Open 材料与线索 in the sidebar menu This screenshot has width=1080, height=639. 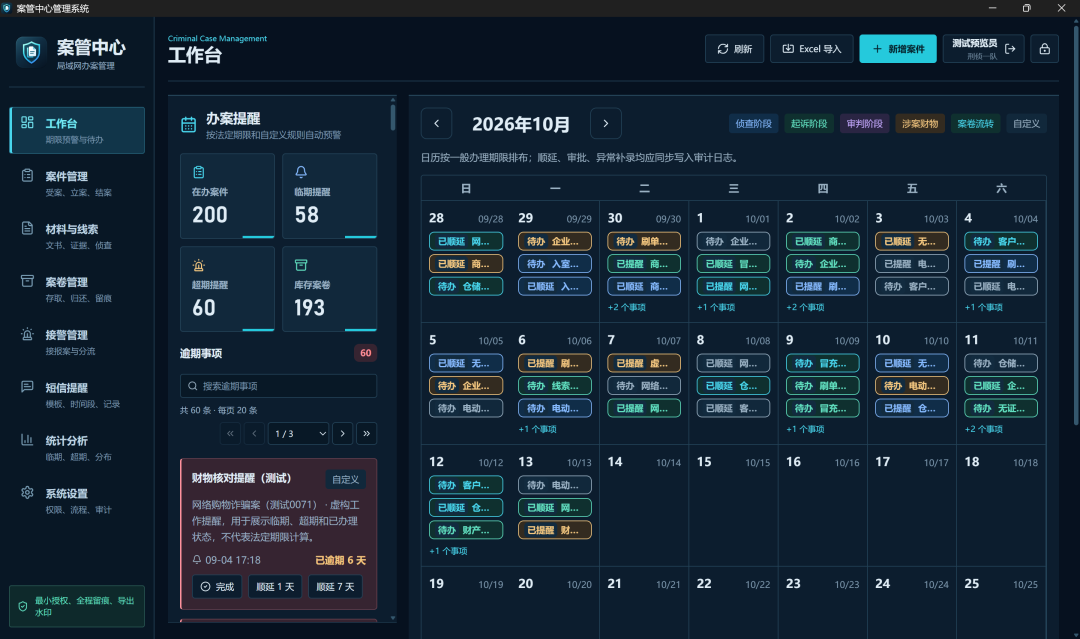(76, 236)
